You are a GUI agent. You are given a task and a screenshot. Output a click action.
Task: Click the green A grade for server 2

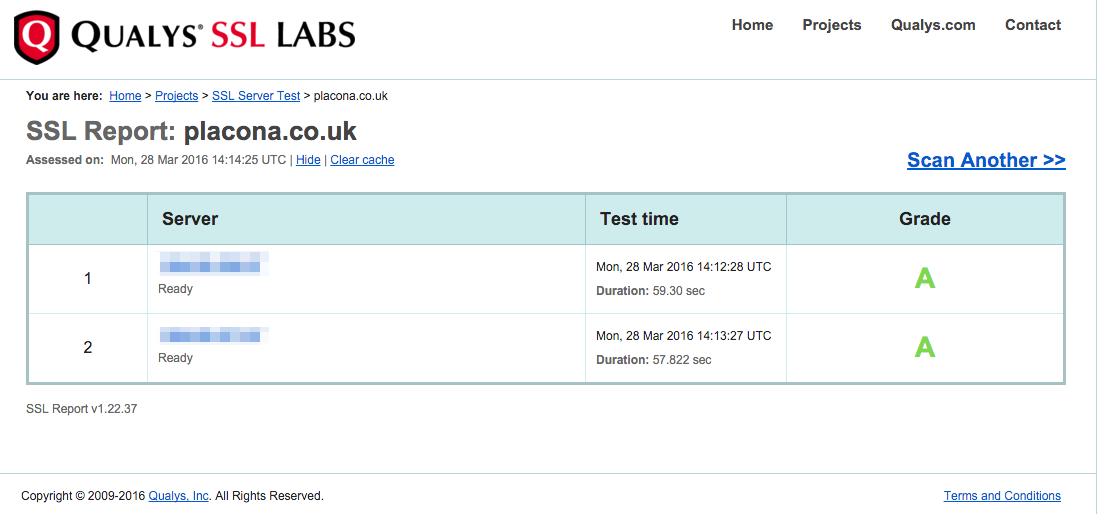pos(925,348)
